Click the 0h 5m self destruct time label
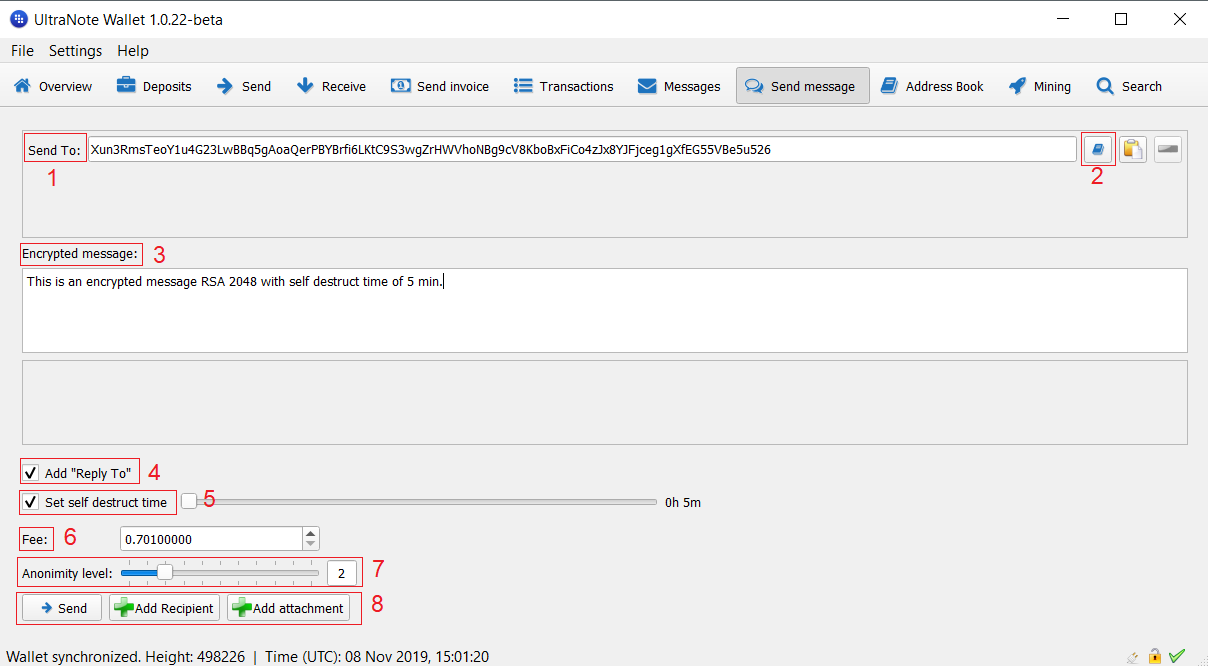Screen dimensions: 1208x666 [x=683, y=502]
